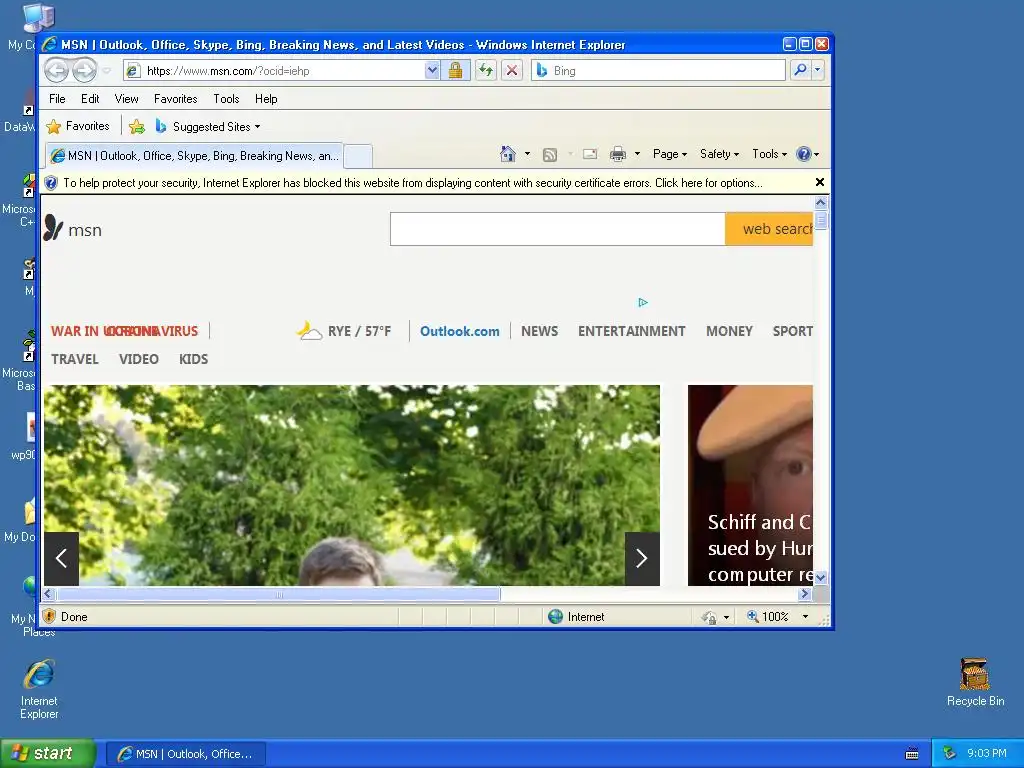Click the magnifying glass search button

point(801,70)
